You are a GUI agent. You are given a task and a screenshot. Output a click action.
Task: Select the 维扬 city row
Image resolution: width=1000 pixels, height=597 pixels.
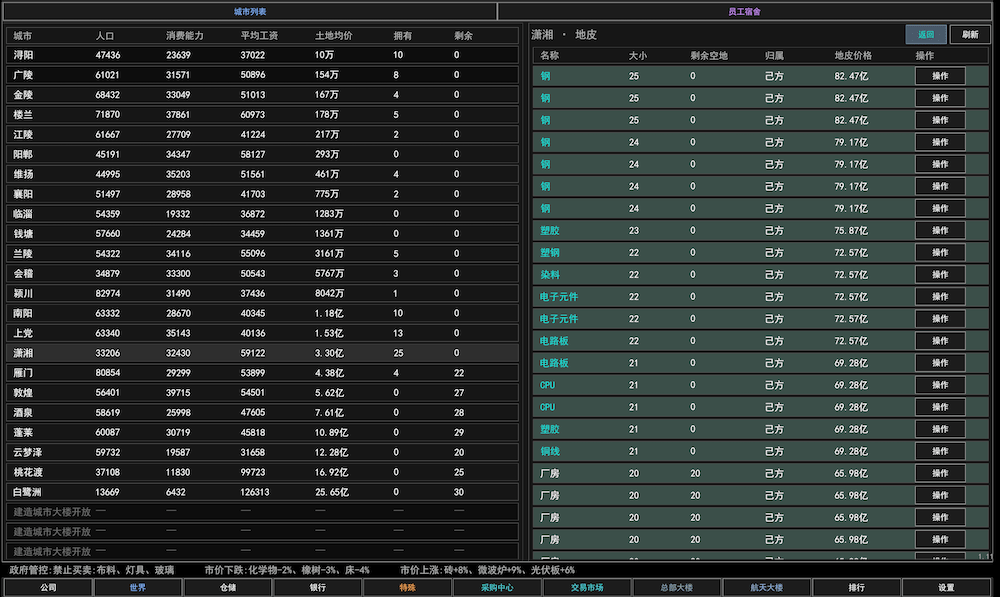pos(262,174)
